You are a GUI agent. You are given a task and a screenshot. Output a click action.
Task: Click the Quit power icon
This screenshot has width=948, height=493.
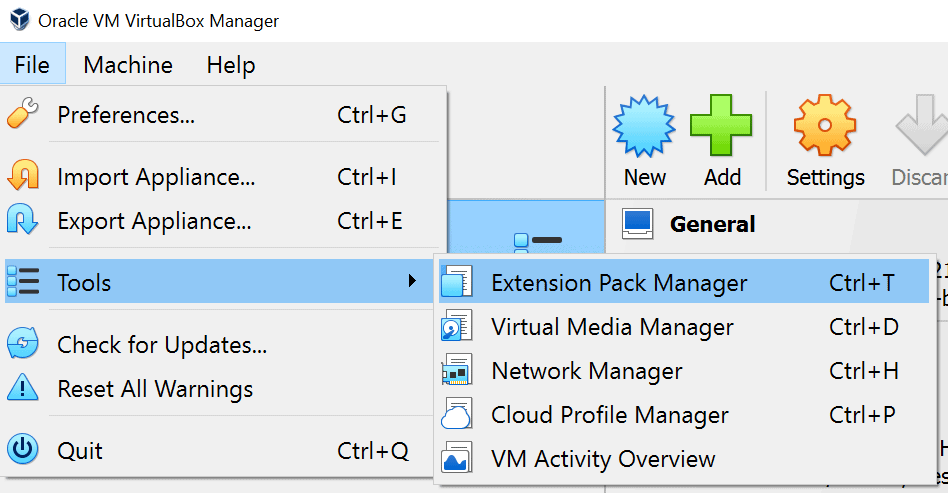tap(22, 451)
